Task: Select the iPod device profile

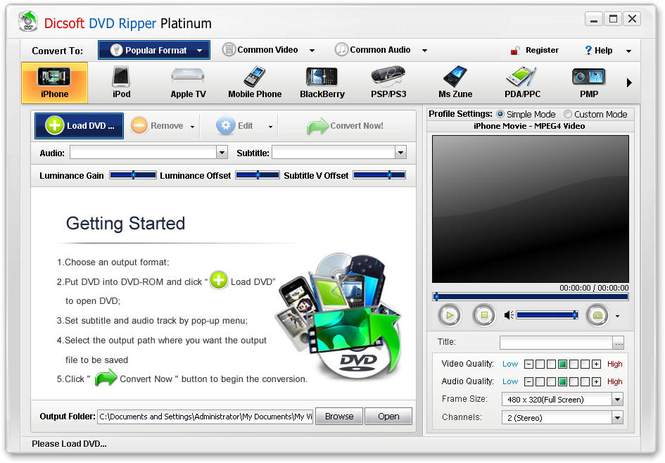Action: tap(121, 83)
